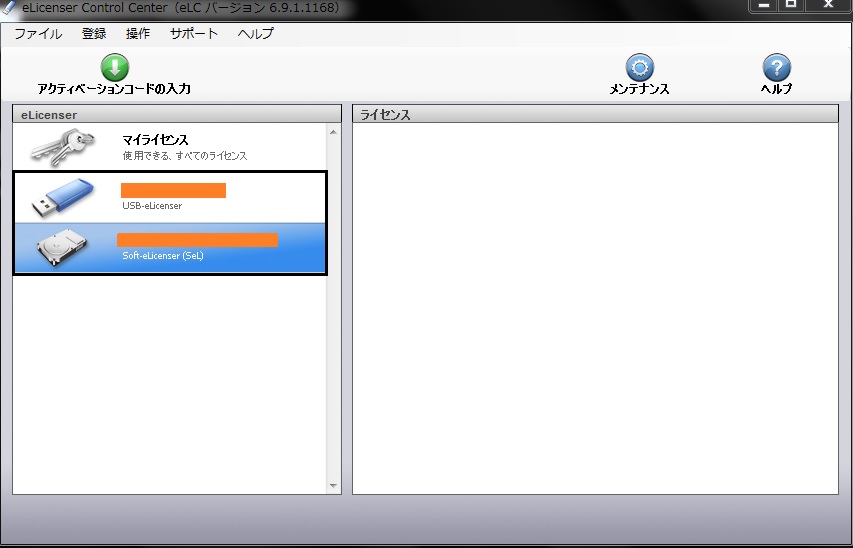
Task: Click the blue question mark ヘルプ icon
Action: pos(776,67)
